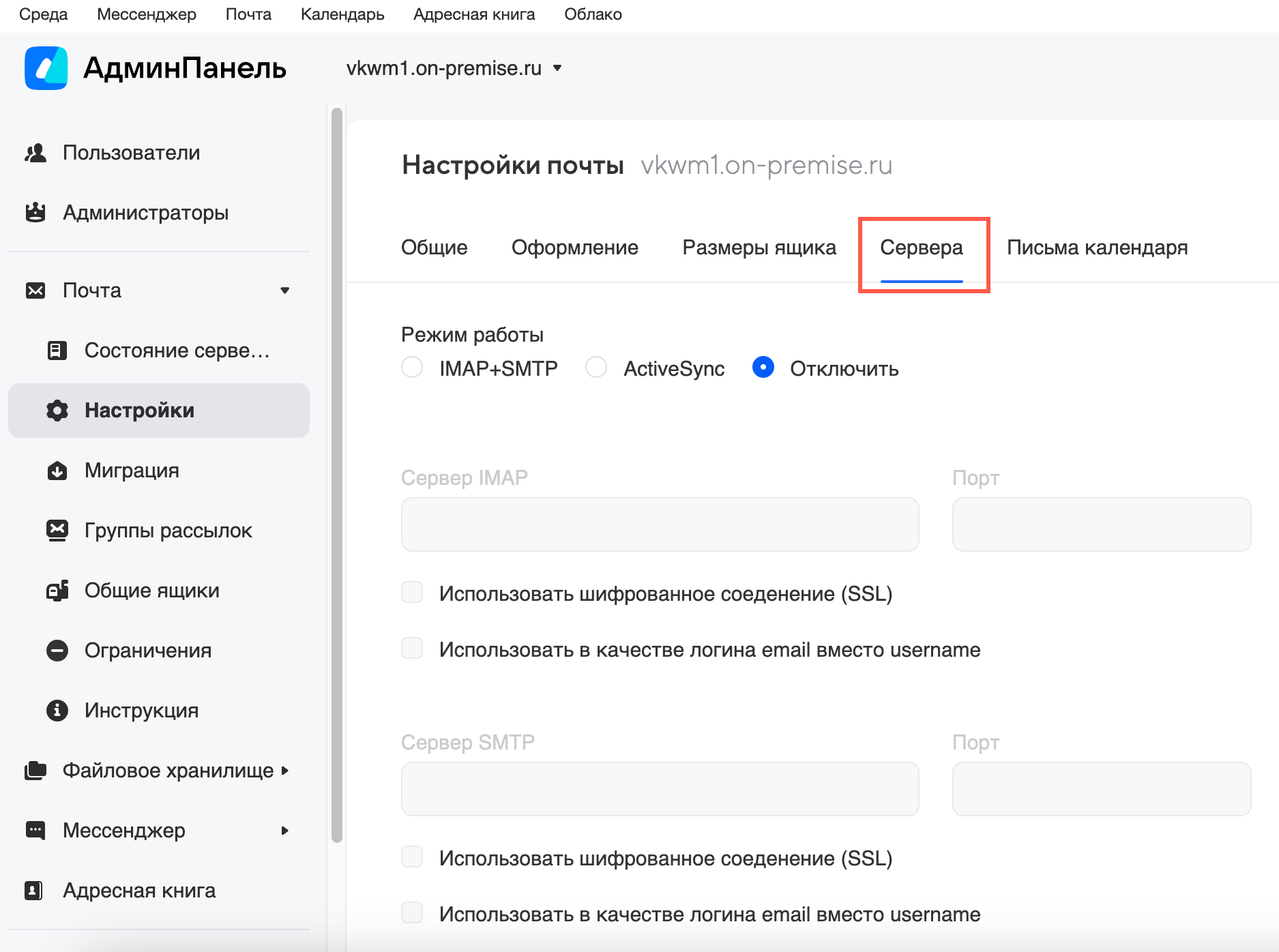
Task: Select the ActiveSync mode radio button
Action: (x=596, y=368)
